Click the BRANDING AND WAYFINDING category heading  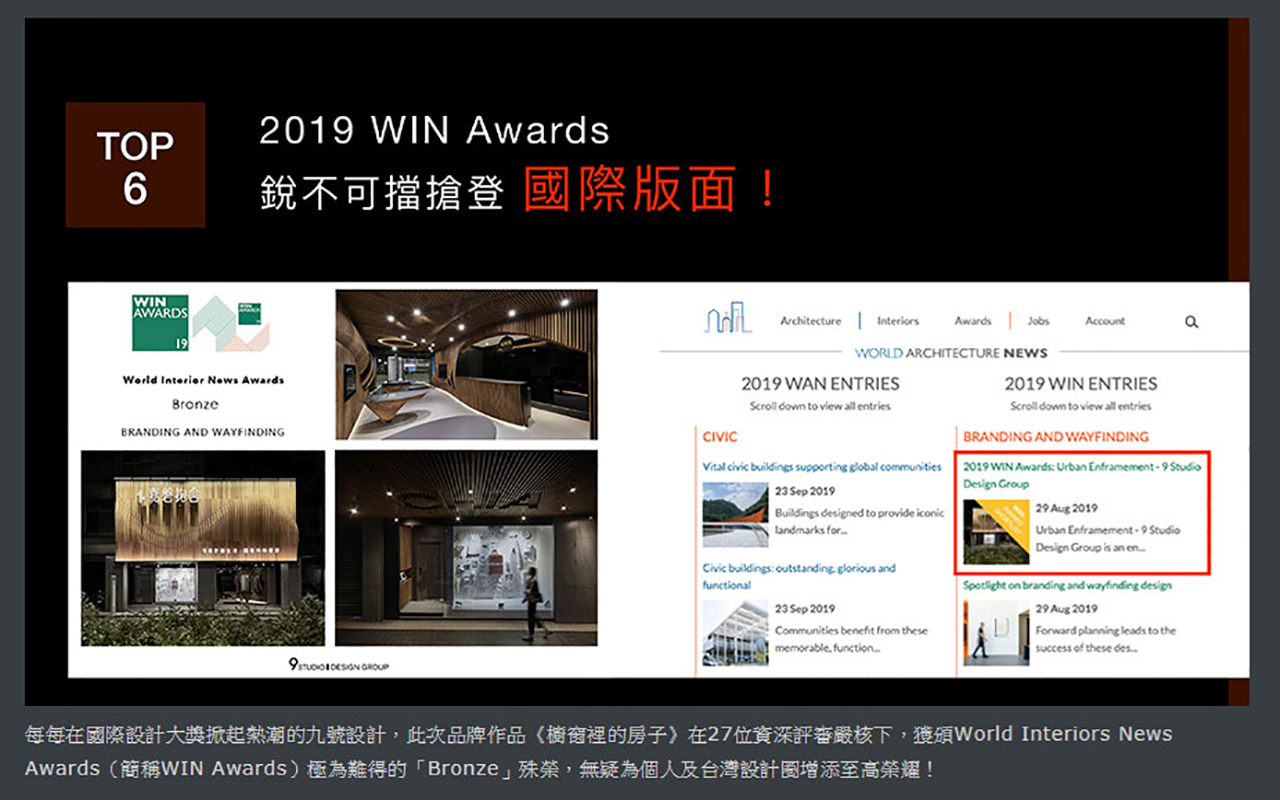[1056, 437]
